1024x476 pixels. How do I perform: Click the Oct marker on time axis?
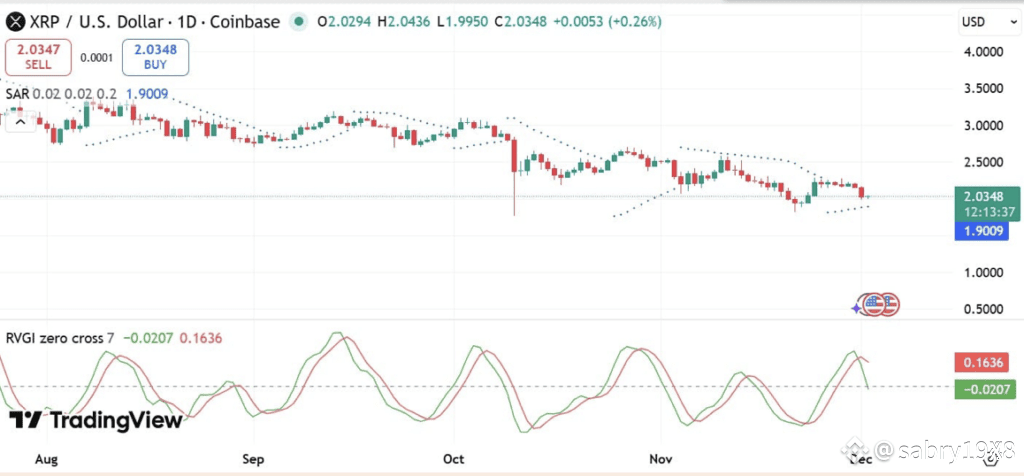(453, 459)
